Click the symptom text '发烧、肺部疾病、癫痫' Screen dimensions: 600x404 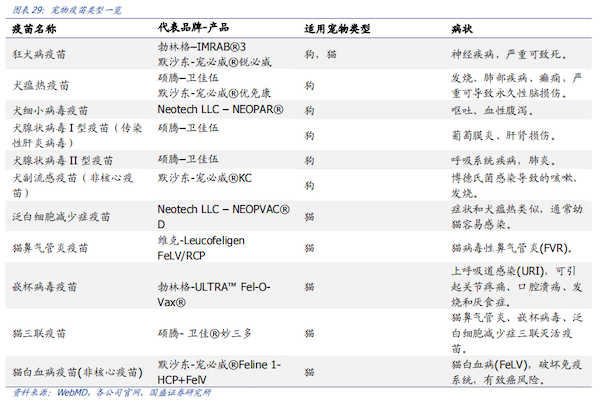click(505, 78)
